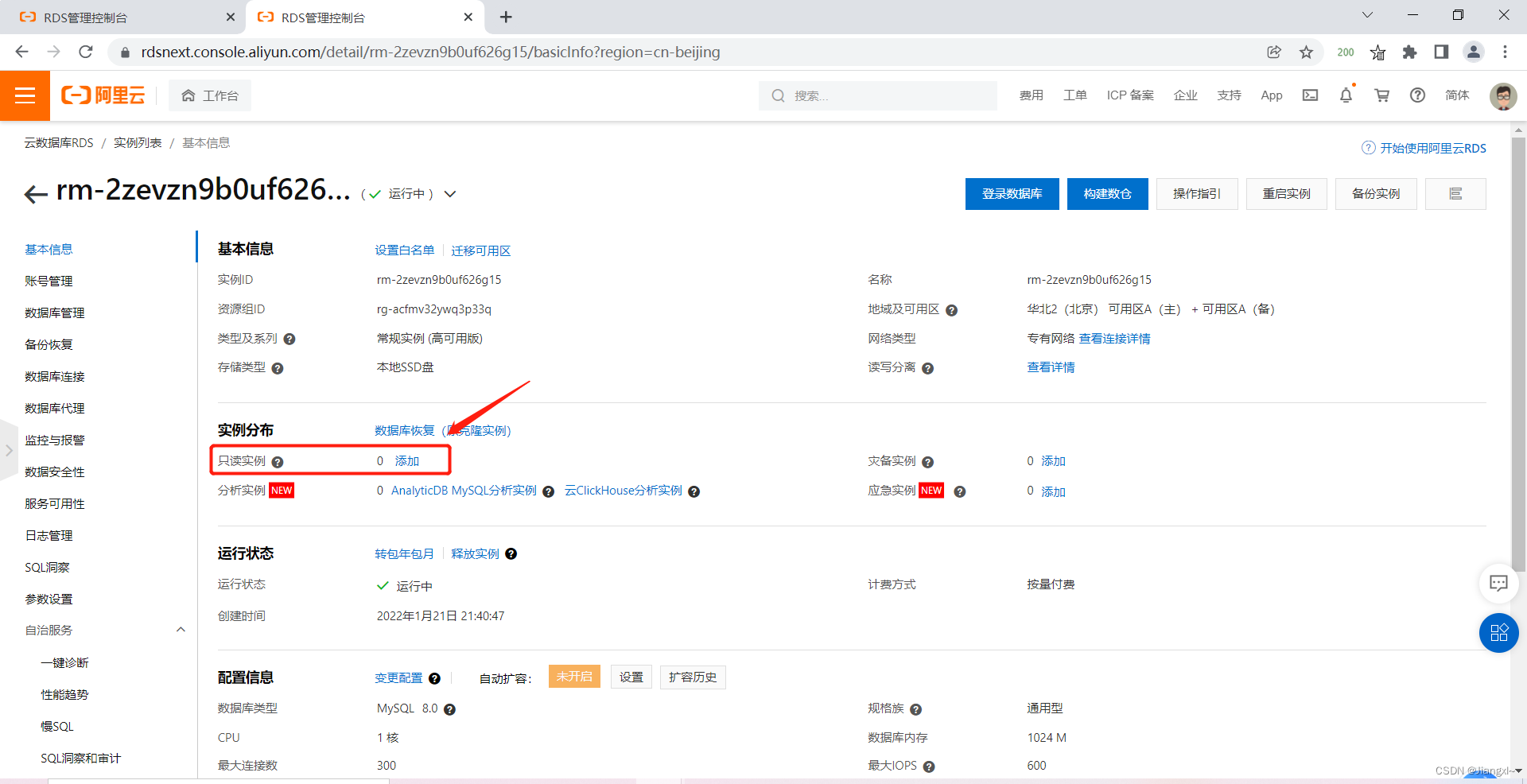Open 数据库管理 in the sidebar
The height and width of the screenshot is (784, 1527).
(x=54, y=312)
